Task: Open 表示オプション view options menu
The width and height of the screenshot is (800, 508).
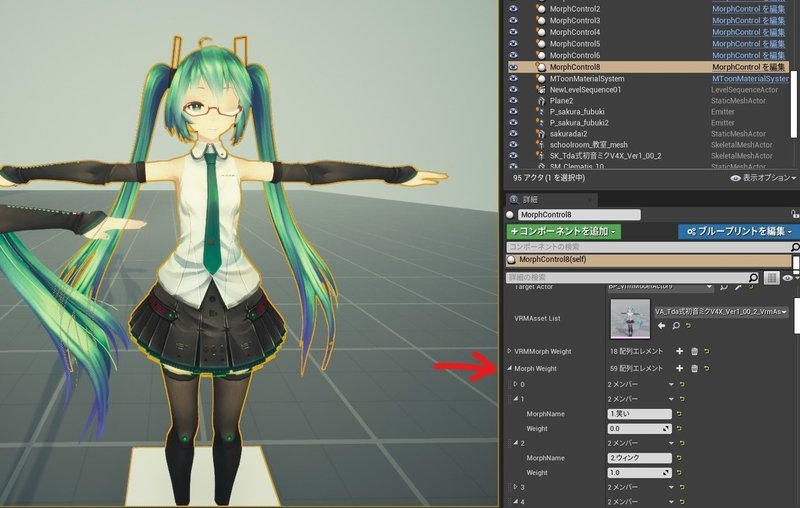Action: click(x=763, y=178)
